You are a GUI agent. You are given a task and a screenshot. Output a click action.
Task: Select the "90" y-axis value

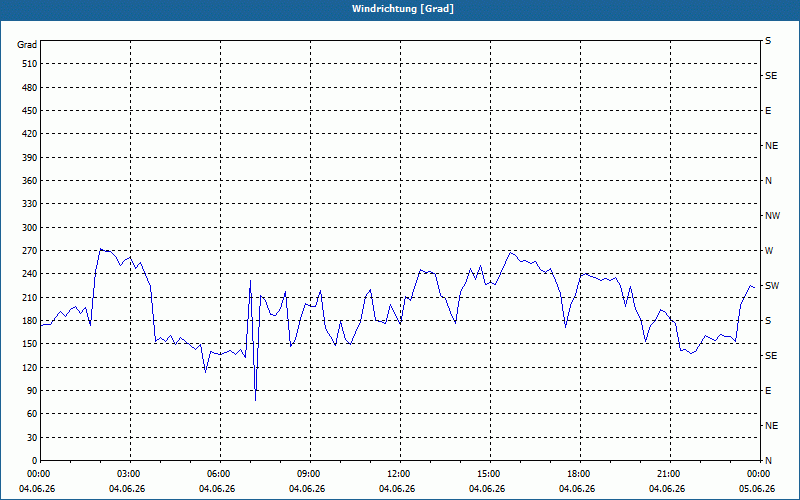[32, 390]
